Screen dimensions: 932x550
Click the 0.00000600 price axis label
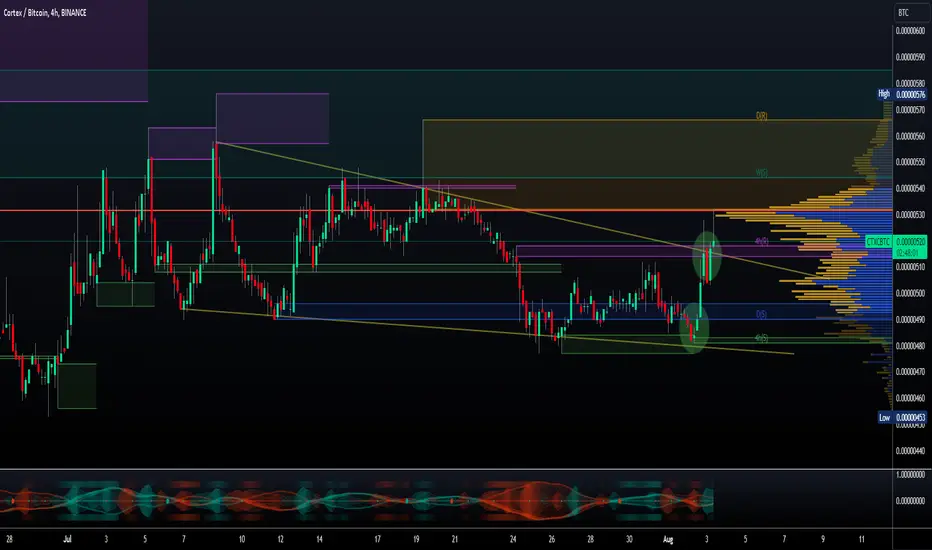[x=911, y=31]
